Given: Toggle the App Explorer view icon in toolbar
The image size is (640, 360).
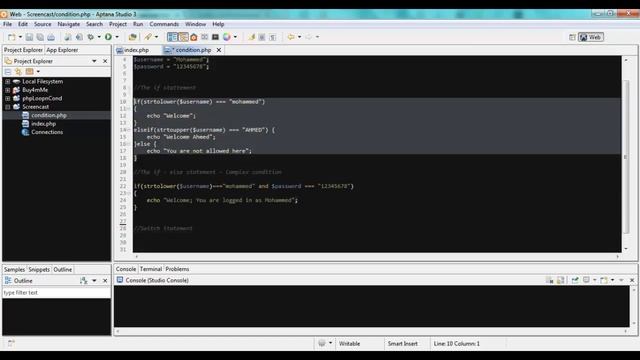Looking at the screenshot, I should point(183,37).
